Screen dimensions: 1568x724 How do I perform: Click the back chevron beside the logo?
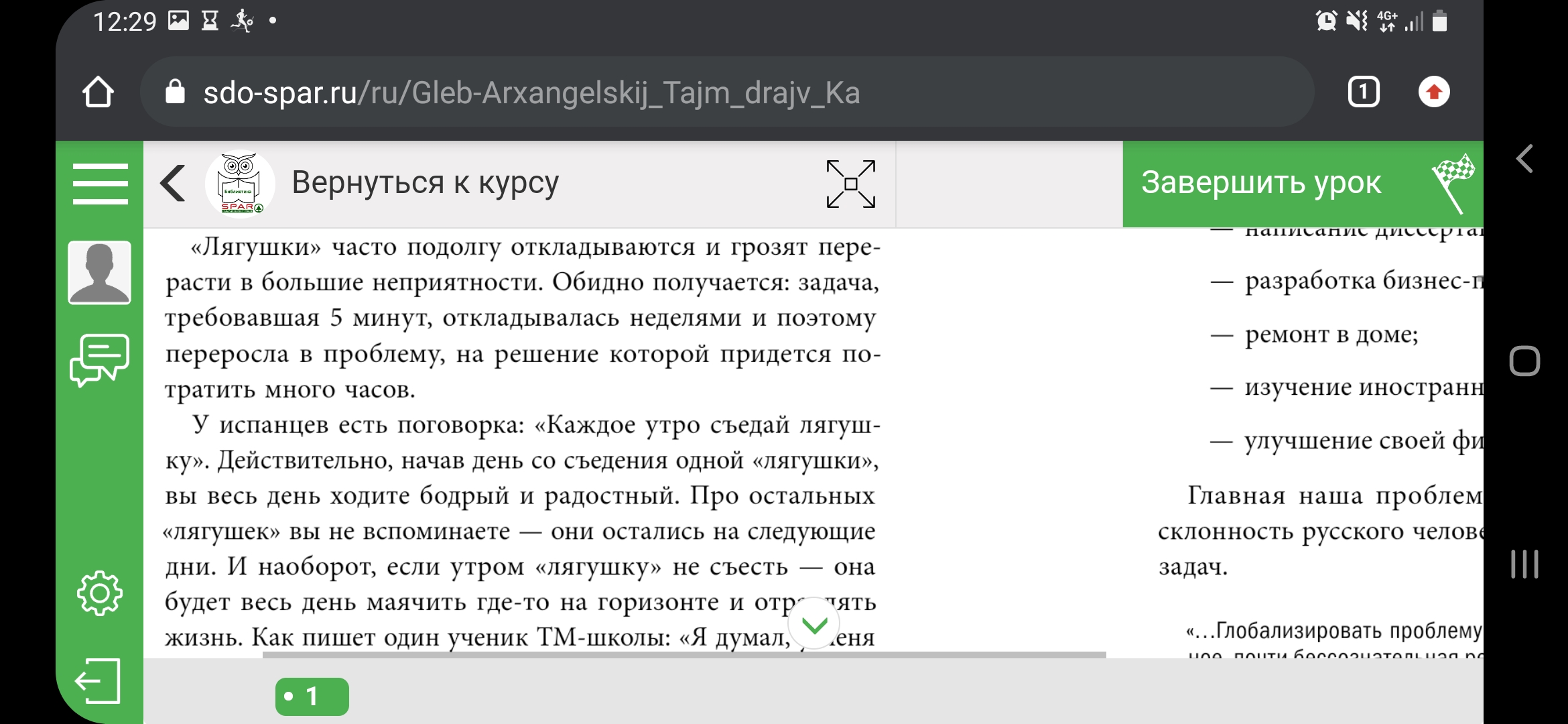[x=173, y=183]
